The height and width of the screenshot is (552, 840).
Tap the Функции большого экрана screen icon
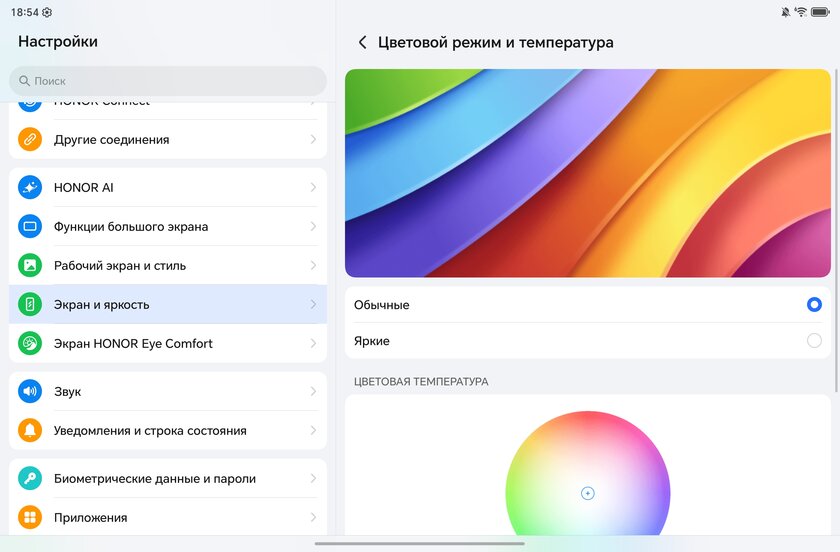[30, 226]
